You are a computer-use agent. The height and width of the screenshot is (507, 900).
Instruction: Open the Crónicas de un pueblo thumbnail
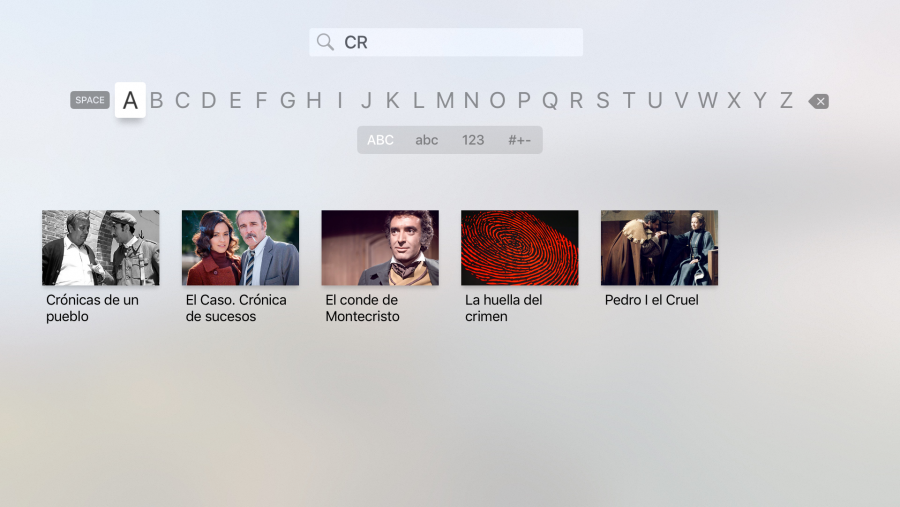tap(100, 247)
